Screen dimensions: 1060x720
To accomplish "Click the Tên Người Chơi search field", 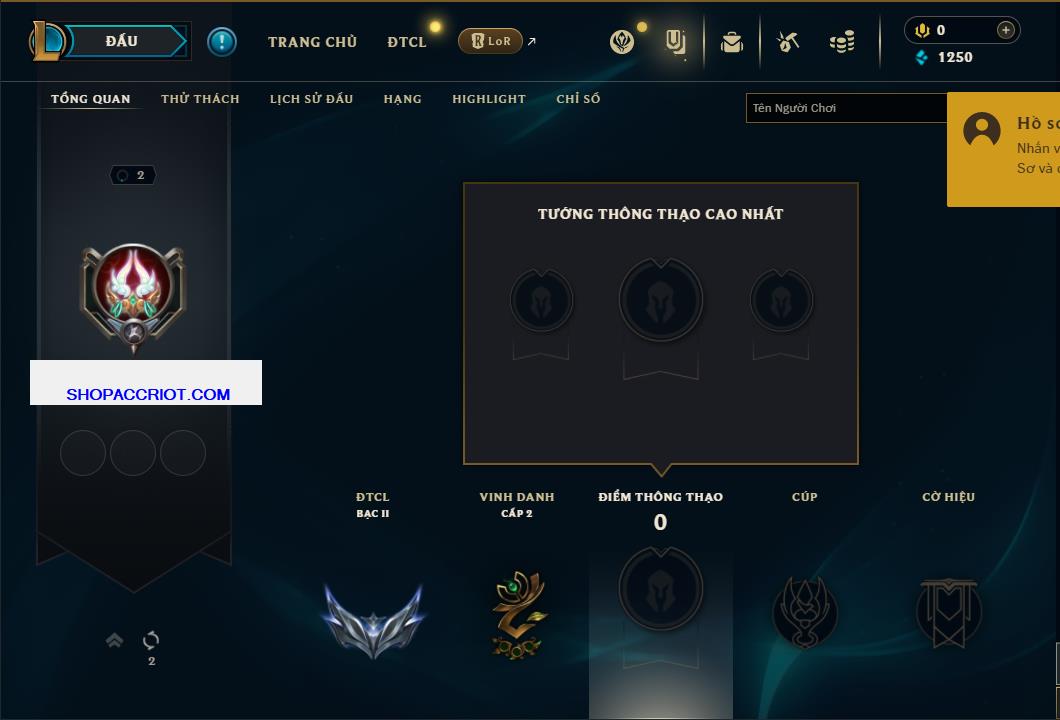I will [x=846, y=108].
